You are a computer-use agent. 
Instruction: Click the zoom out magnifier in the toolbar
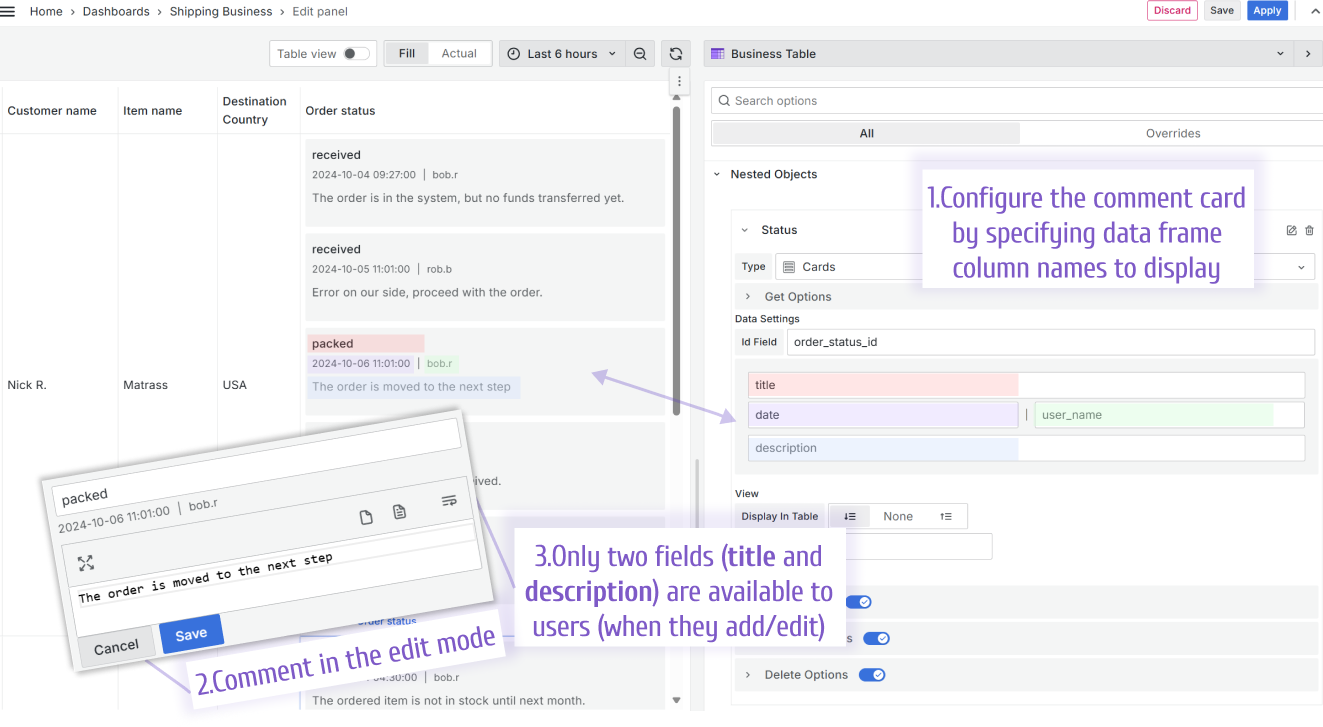tap(640, 53)
